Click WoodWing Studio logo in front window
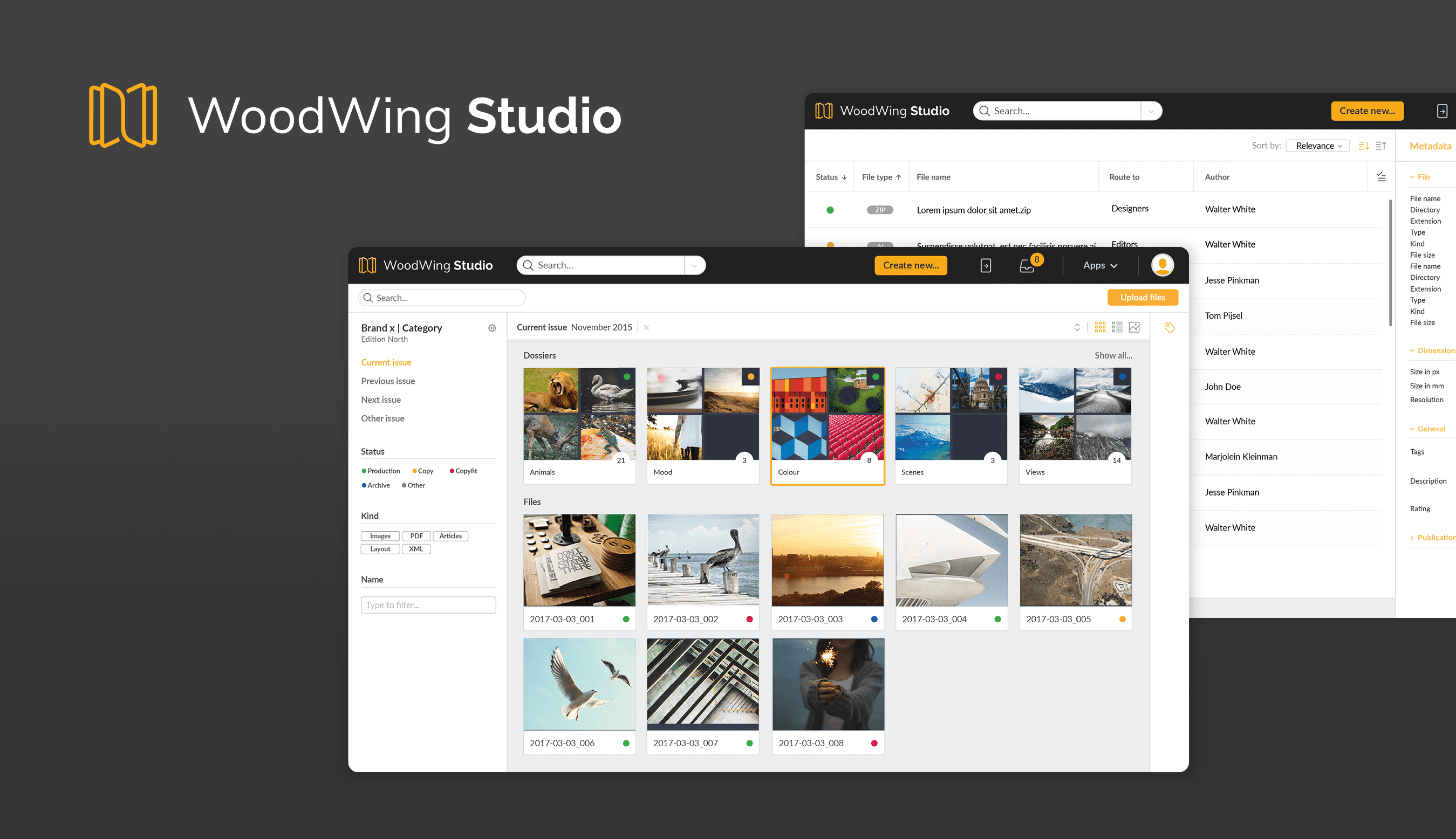Viewport: 1456px width, 839px height. (x=426, y=265)
